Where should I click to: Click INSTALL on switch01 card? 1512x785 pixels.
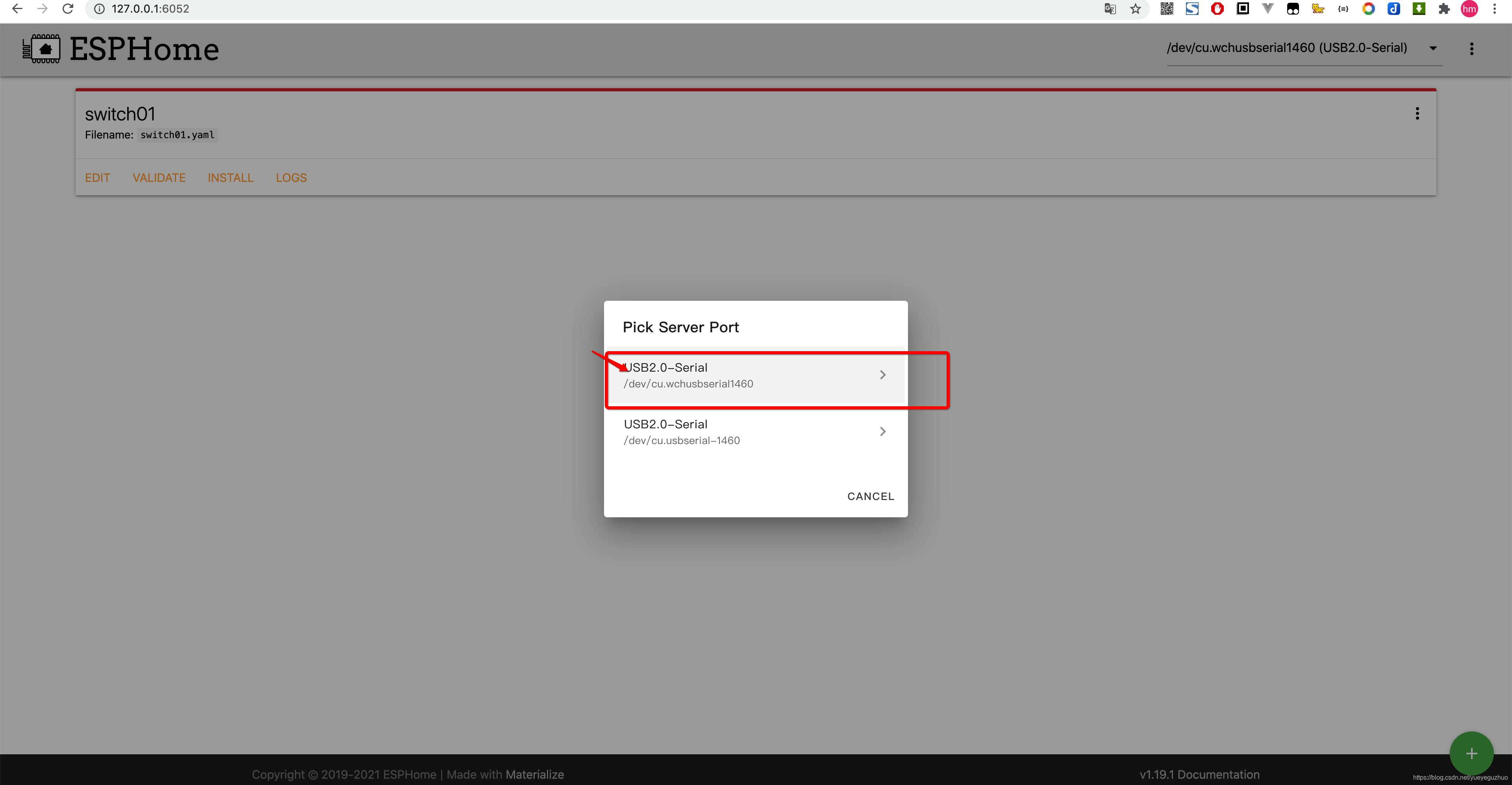tap(230, 178)
